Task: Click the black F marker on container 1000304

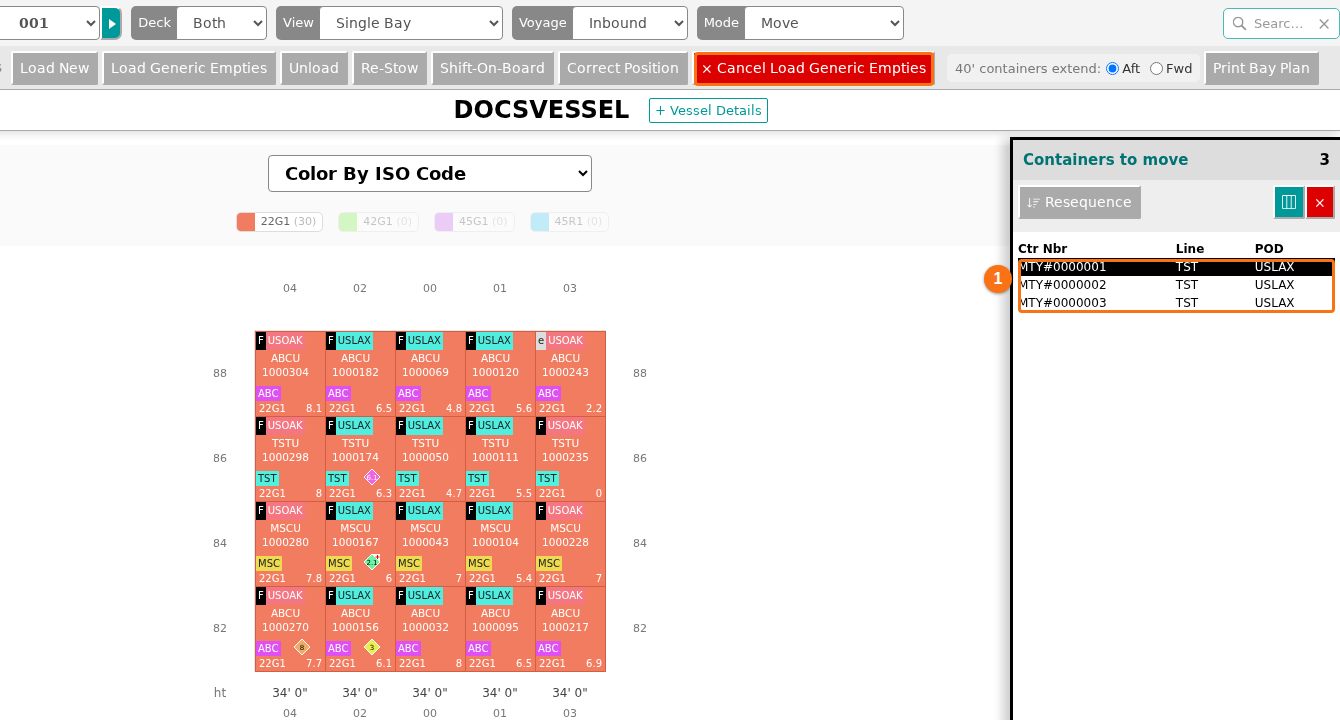Action: (x=261, y=340)
